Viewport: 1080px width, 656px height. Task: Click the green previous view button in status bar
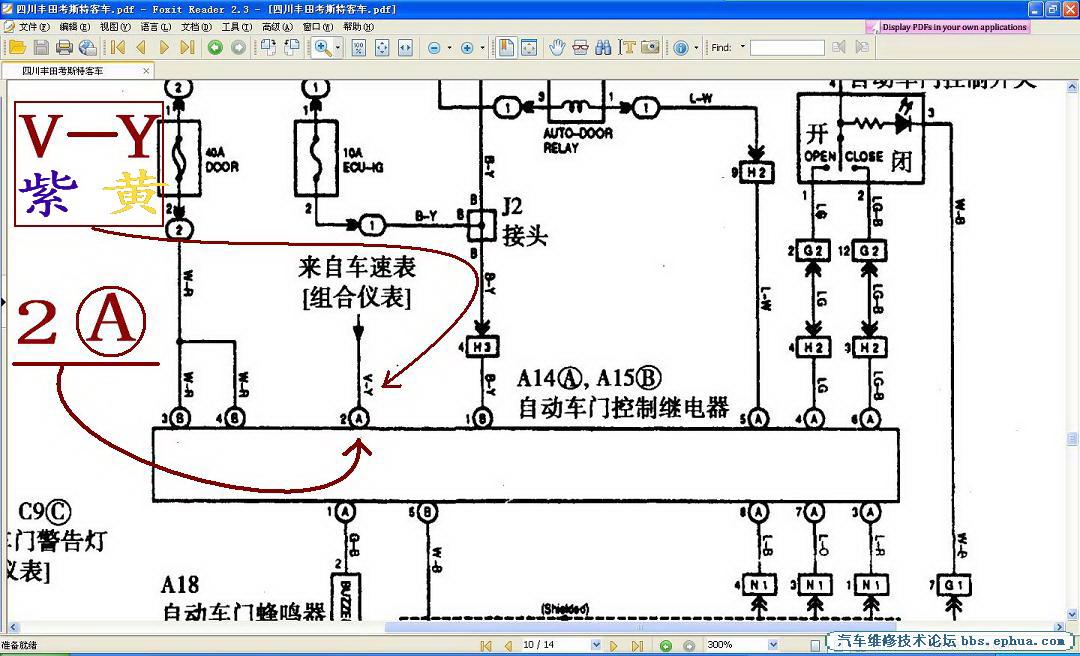tap(666, 646)
